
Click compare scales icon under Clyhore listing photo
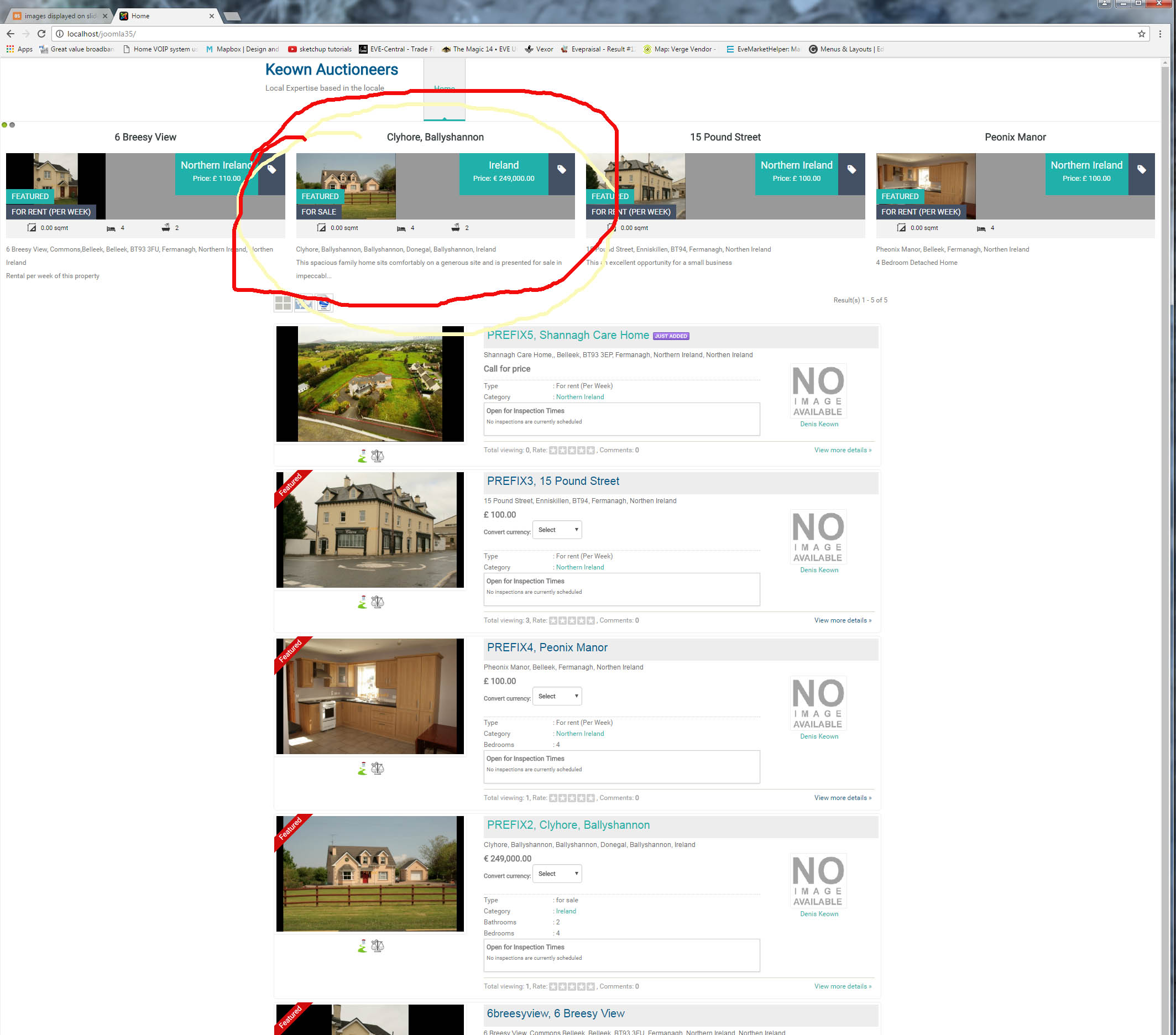pos(378,946)
